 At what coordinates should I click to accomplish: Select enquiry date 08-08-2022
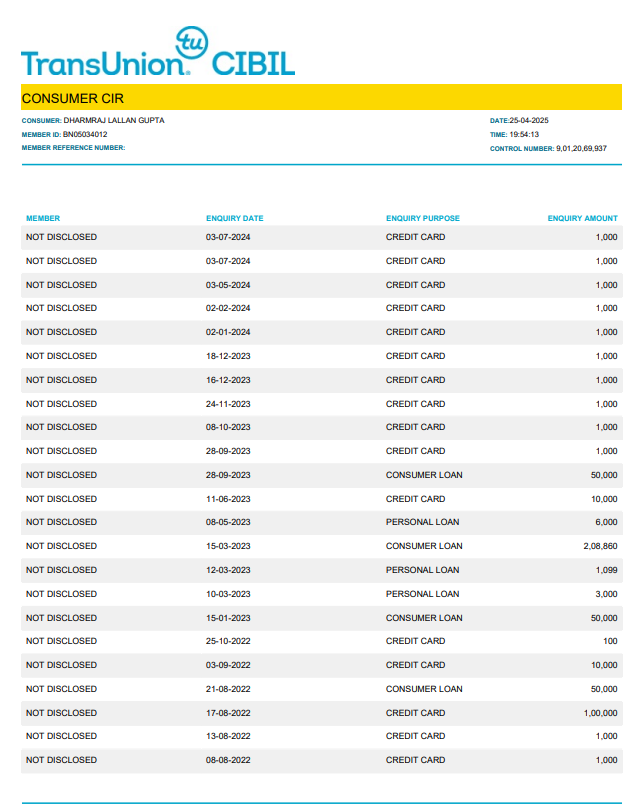pos(228,760)
